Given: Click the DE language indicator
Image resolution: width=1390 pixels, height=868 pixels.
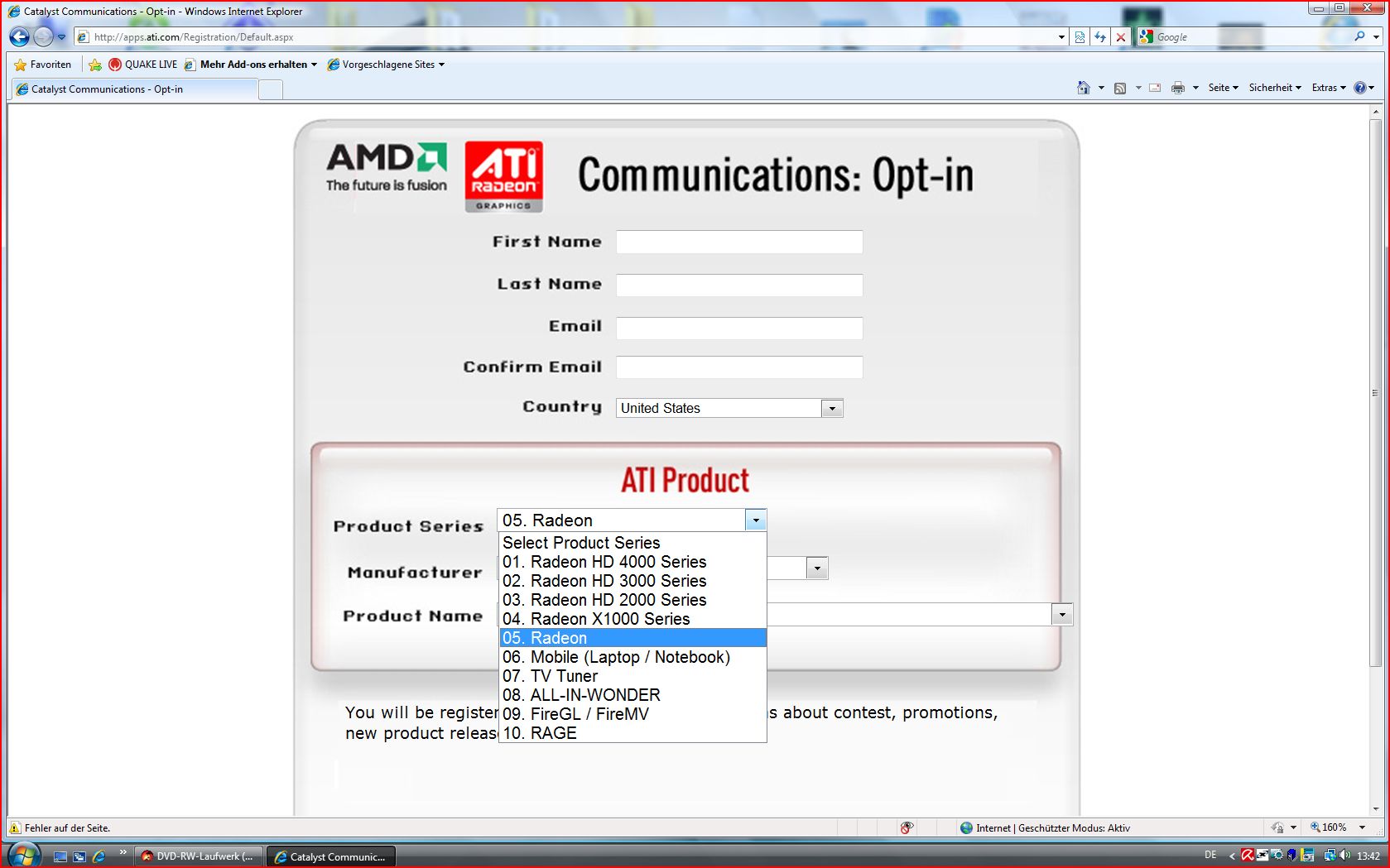Looking at the screenshot, I should [1210, 856].
